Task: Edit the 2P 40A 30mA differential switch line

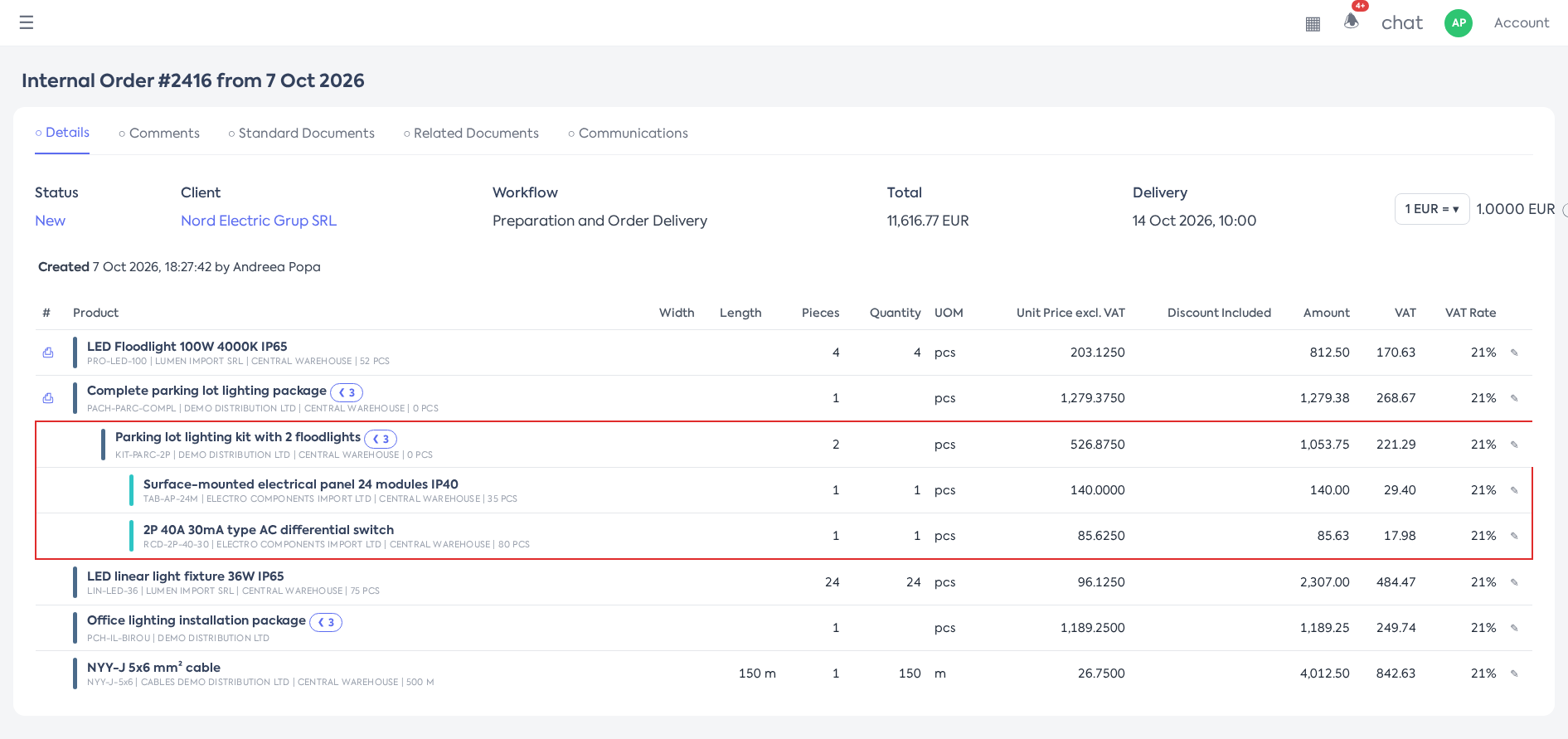Action: point(1514,536)
